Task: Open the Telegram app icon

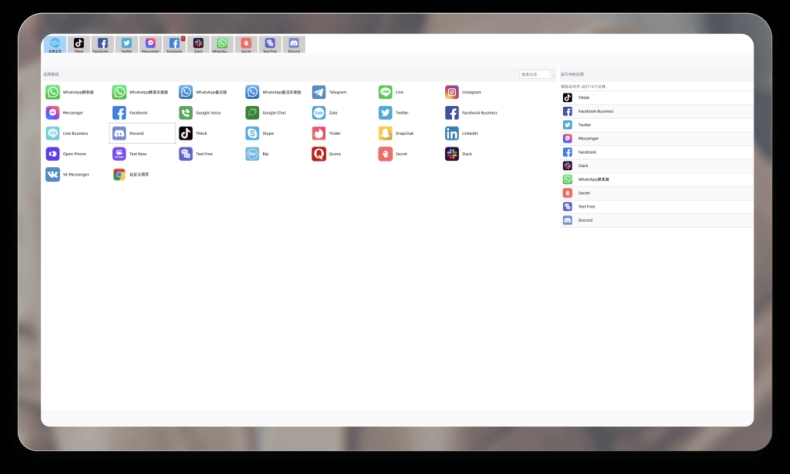Action: pyautogui.click(x=319, y=92)
